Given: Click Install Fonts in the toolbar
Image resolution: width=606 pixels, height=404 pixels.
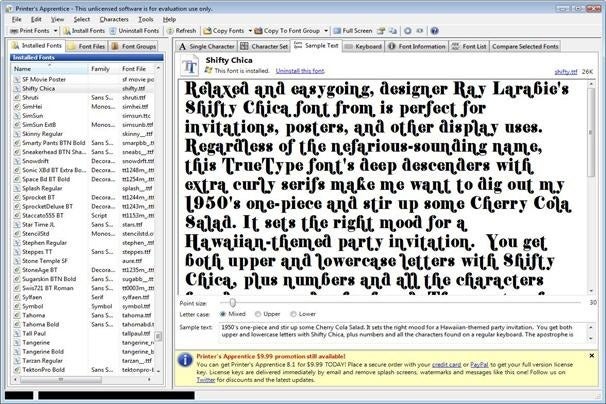Looking at the screenshot, I should click(84, 31).
